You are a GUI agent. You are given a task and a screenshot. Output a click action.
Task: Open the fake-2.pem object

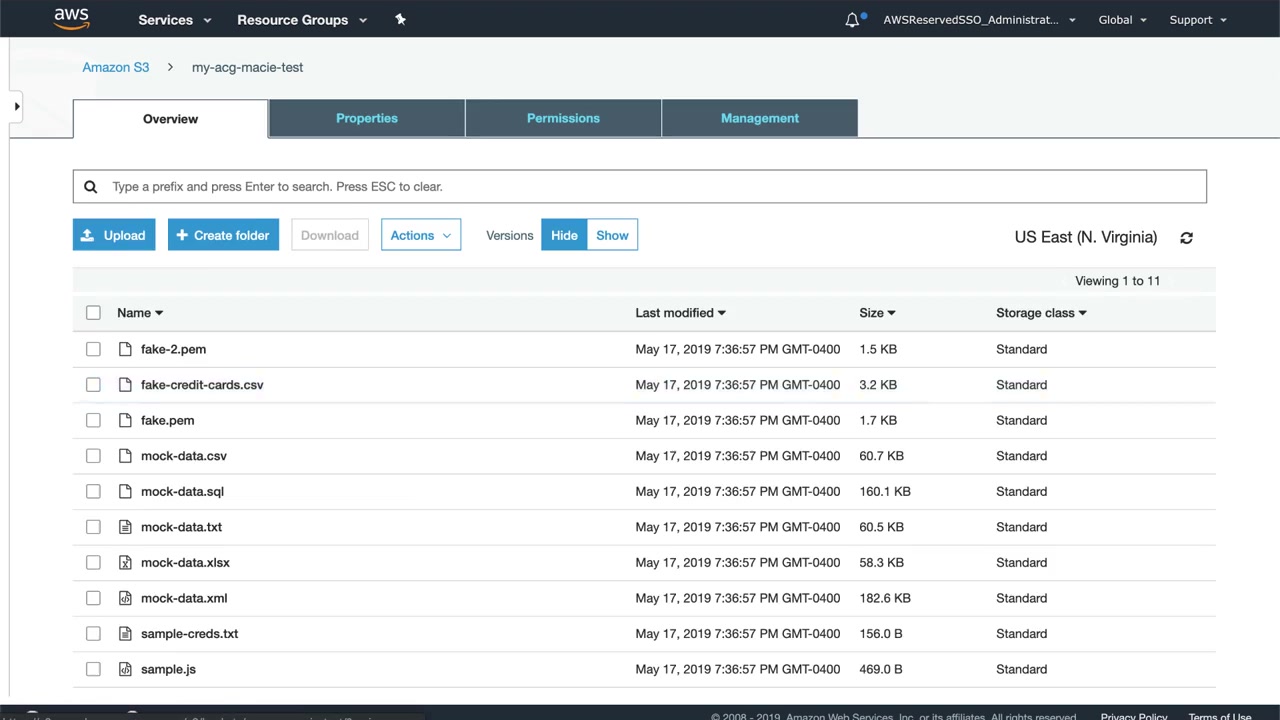tap(173, 349)
